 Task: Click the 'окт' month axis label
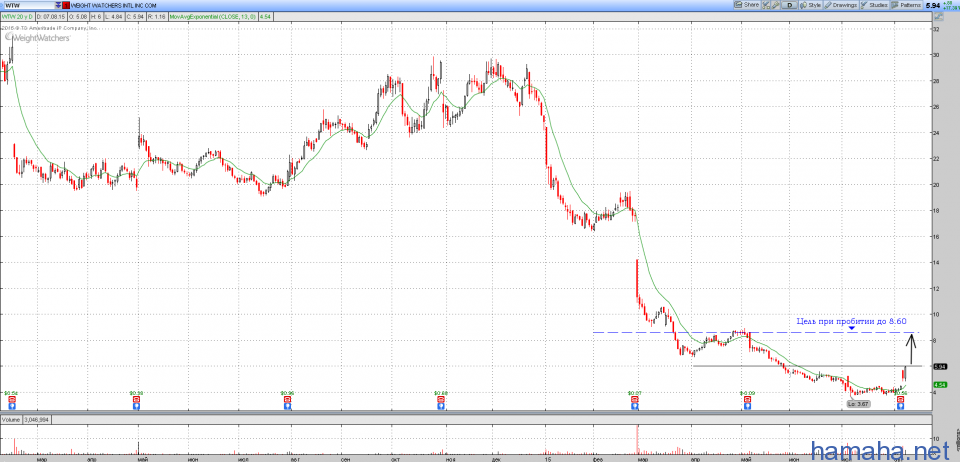pyautogui.click(x=394, y=458)
